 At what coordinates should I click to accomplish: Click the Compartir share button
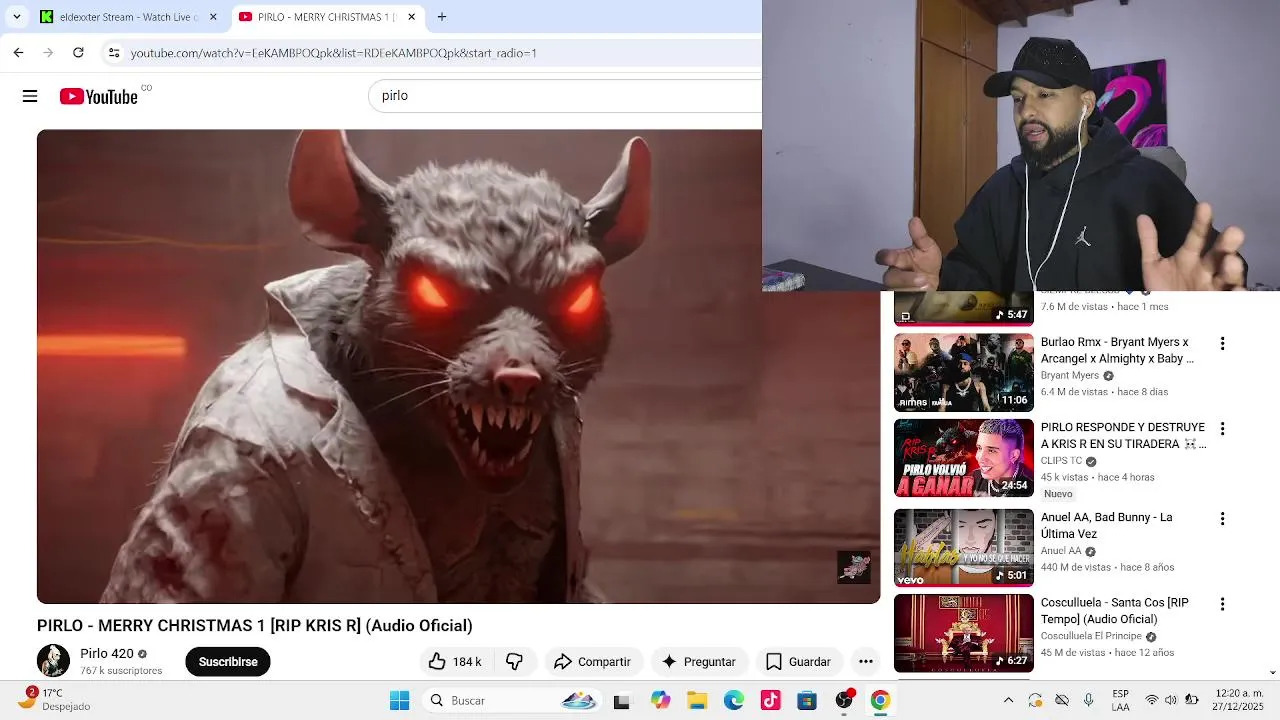click(592, 661)
